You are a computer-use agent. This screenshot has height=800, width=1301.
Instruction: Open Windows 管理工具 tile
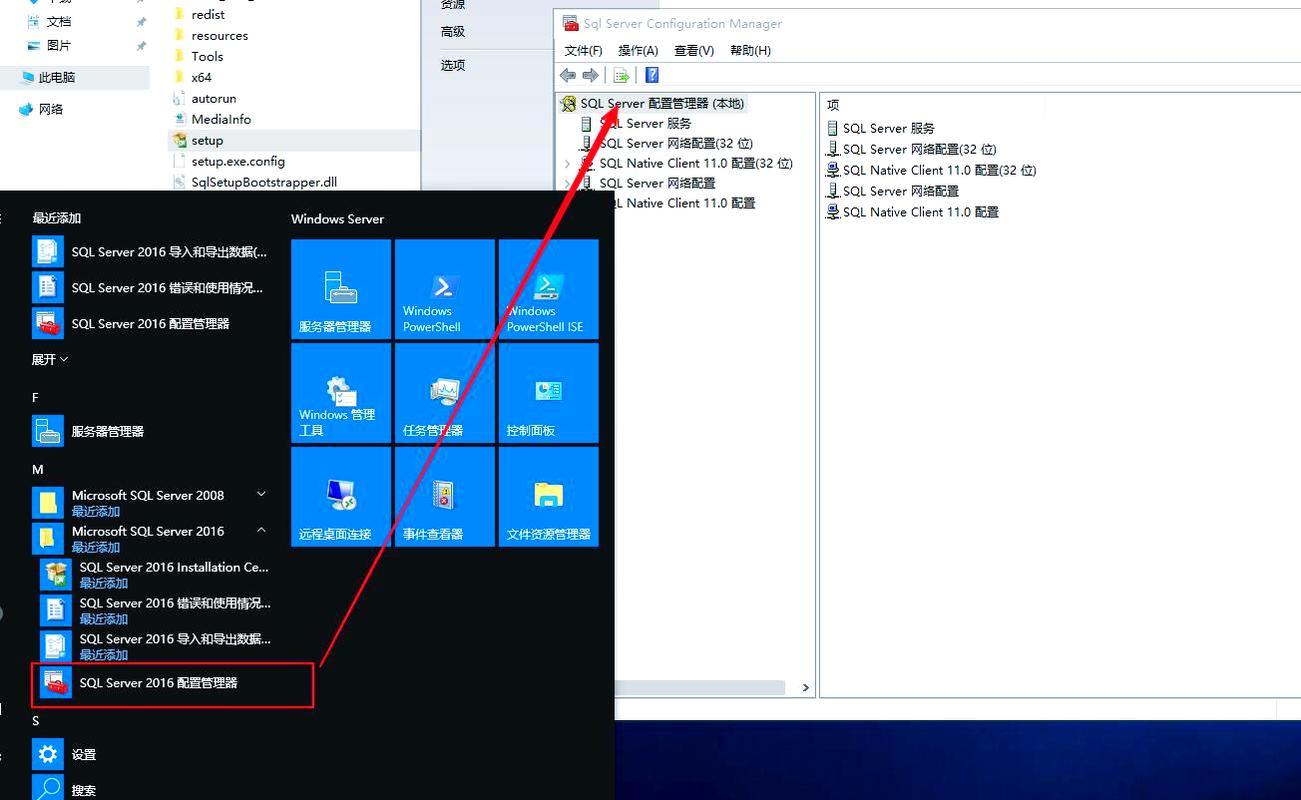(x=340, y=393)
